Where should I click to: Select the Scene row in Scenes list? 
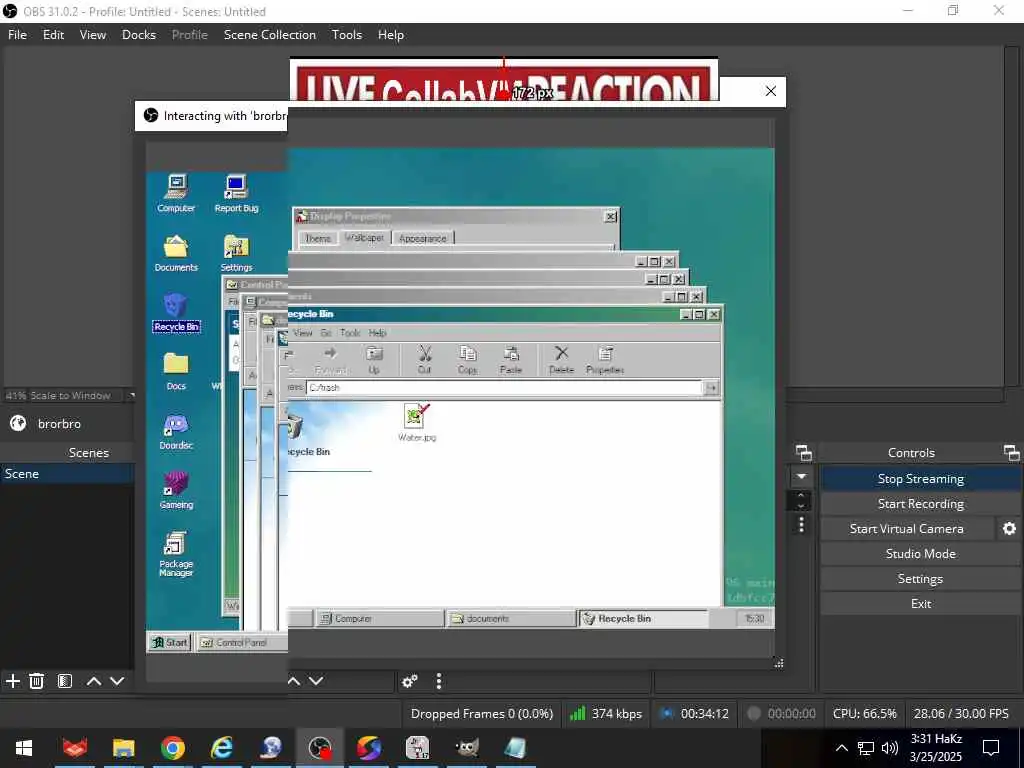(67, 473)
